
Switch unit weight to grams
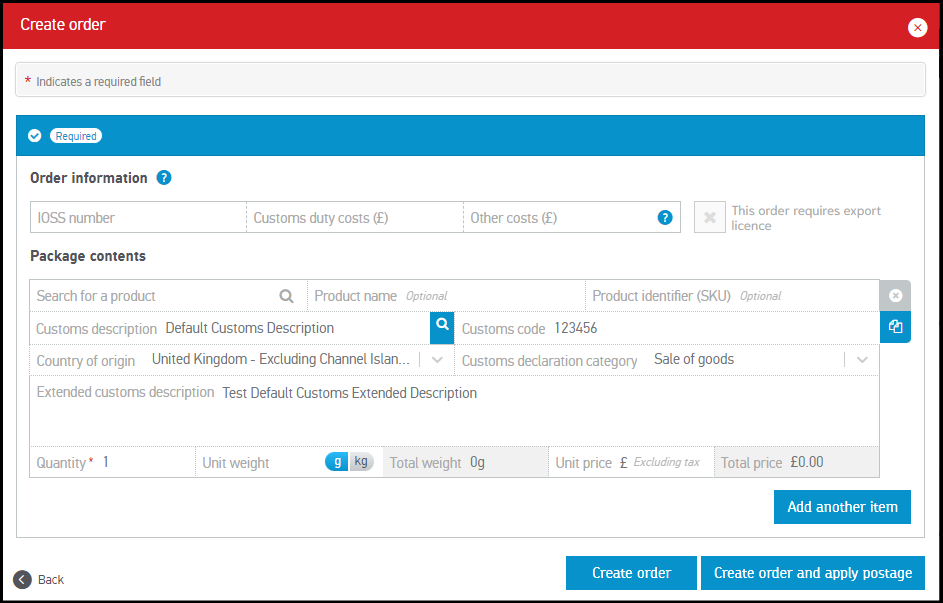coord(337,461)
